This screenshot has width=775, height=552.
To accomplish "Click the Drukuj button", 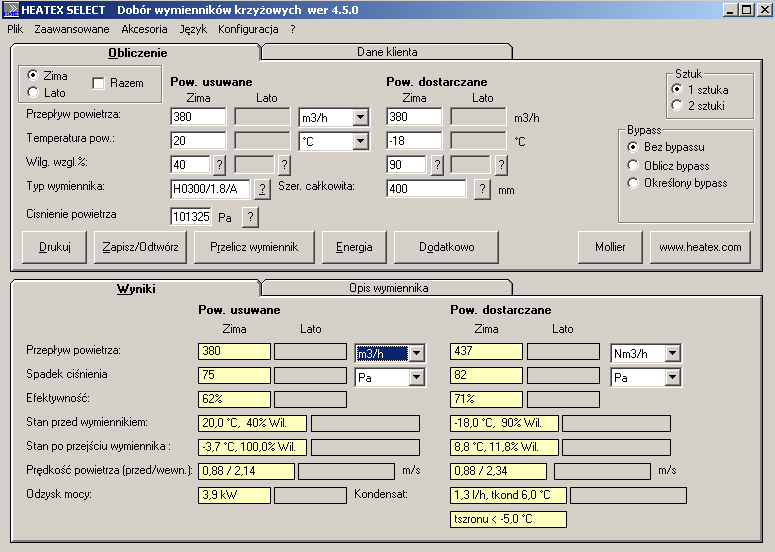I will 54,247.
